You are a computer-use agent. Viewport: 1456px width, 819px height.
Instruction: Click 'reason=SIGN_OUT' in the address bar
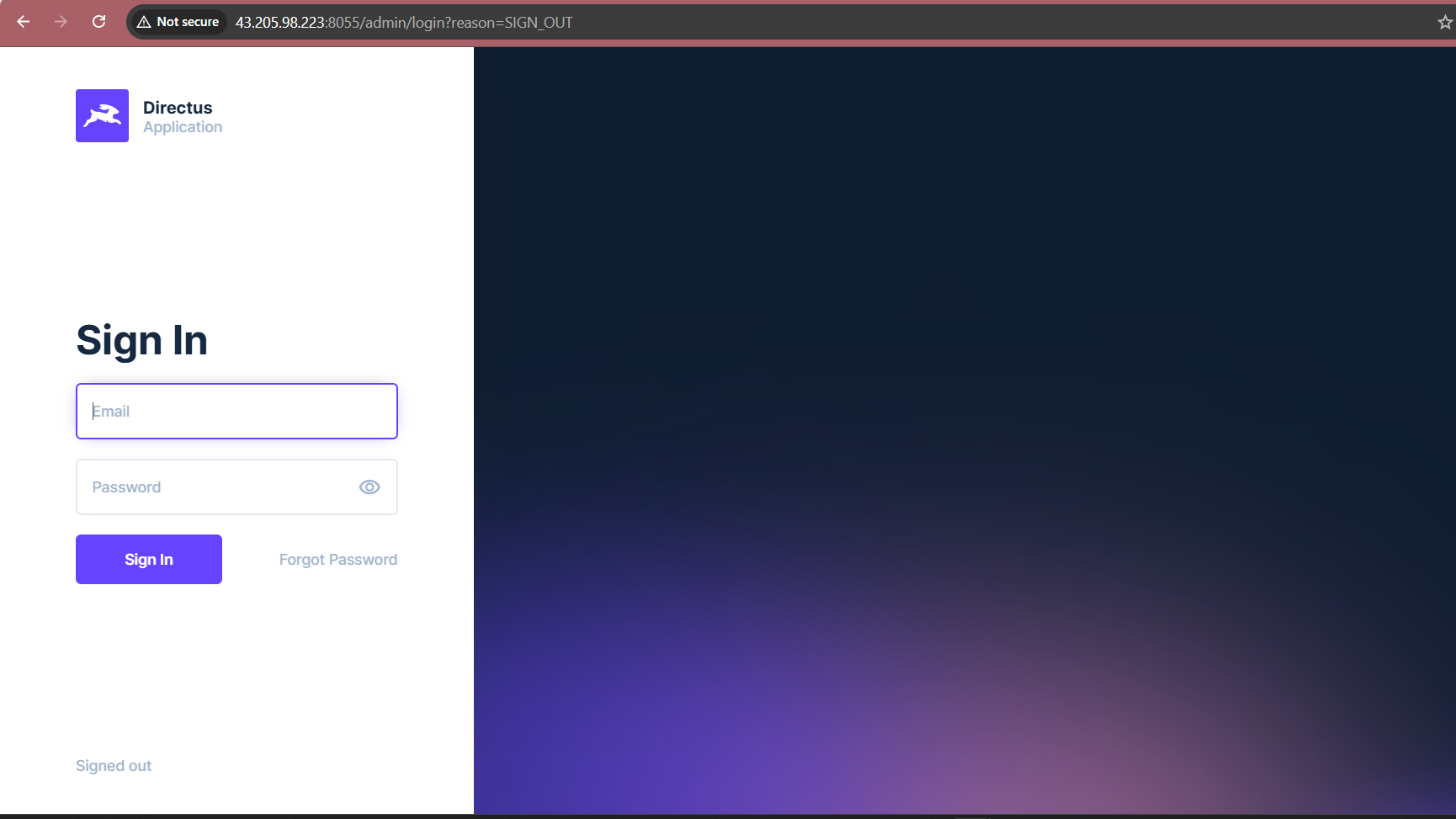(512, 23)
